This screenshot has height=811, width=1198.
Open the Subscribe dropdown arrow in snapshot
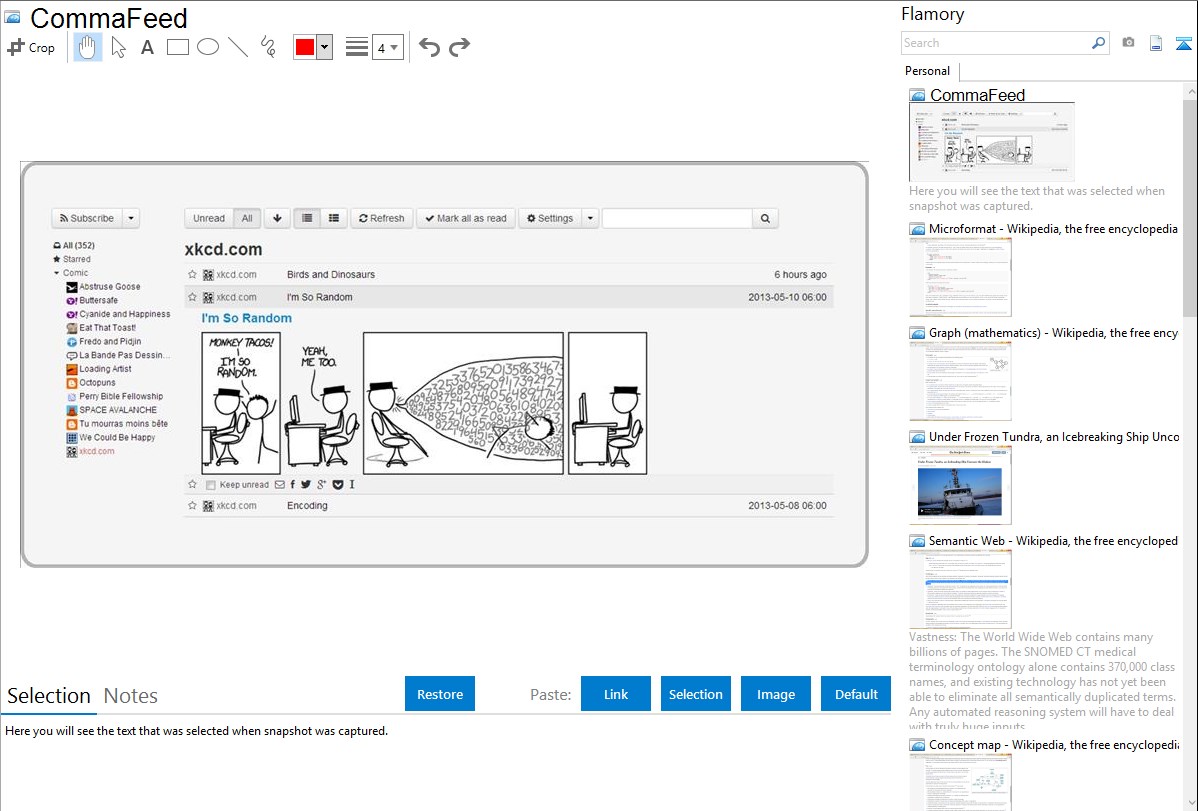pos(131,218)
